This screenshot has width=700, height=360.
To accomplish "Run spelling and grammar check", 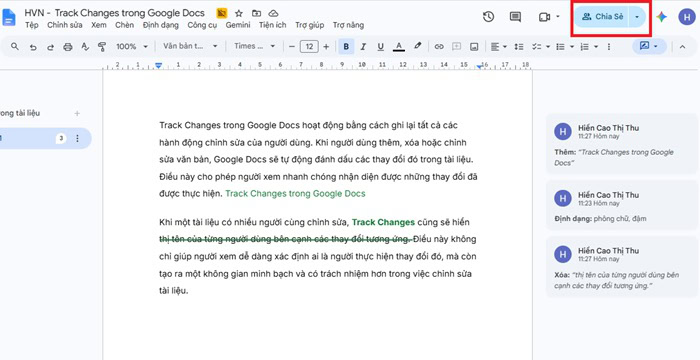I will pos(85,46).
